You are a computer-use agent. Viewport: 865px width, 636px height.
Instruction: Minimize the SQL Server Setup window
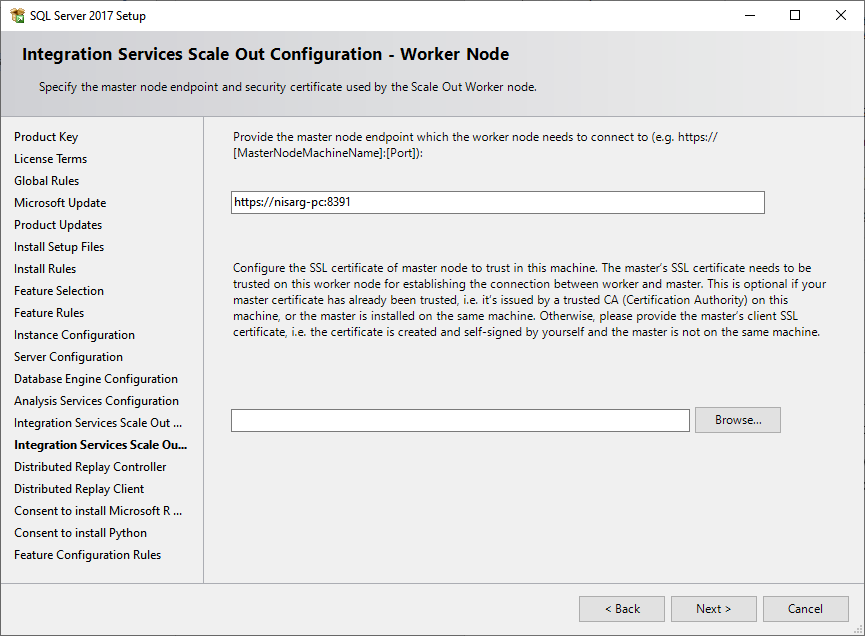coord(750,15)
